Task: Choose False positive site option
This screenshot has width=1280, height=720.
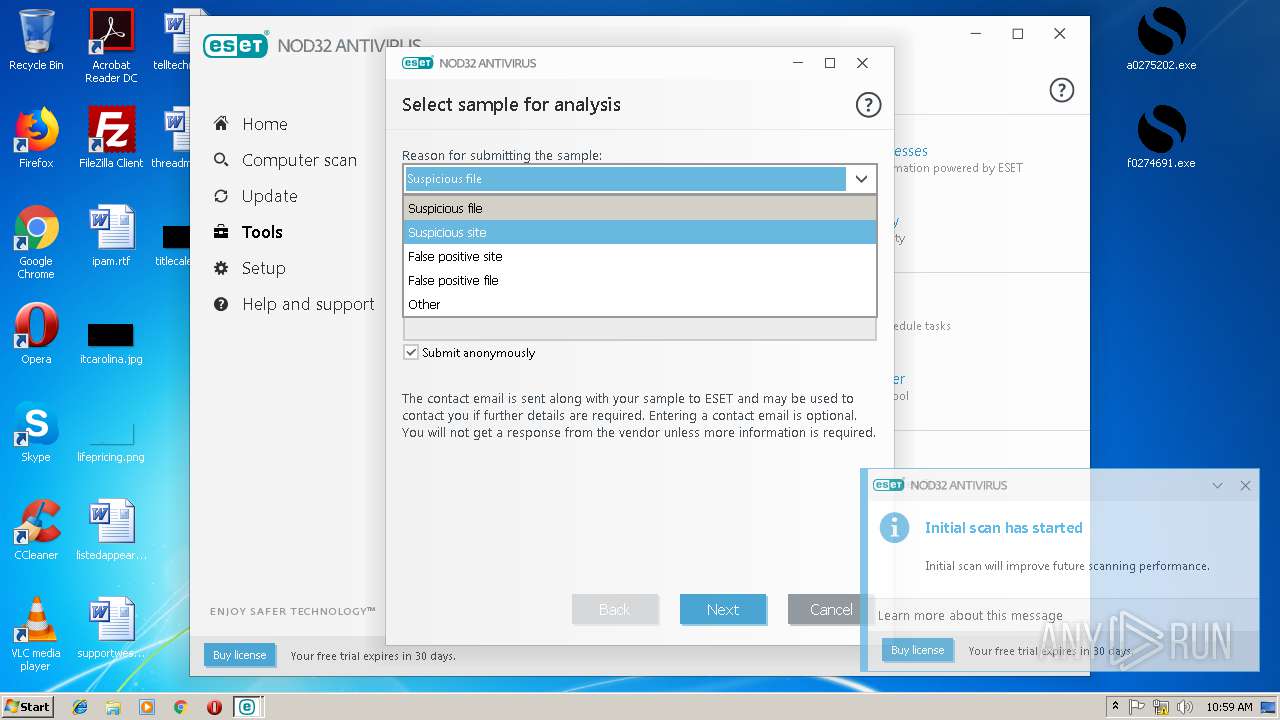Action: [640, 256]
